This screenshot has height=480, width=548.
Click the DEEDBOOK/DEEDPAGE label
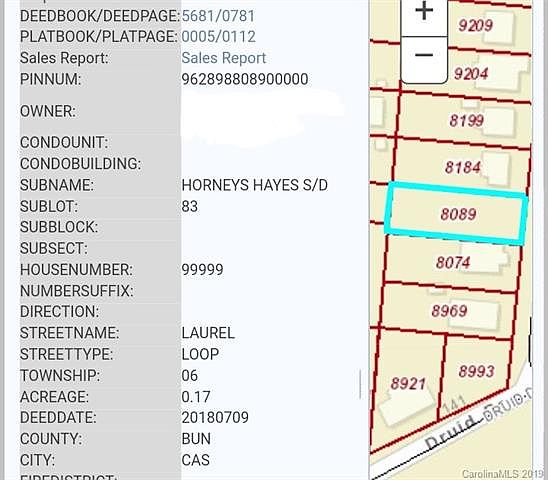pos(100,16)
